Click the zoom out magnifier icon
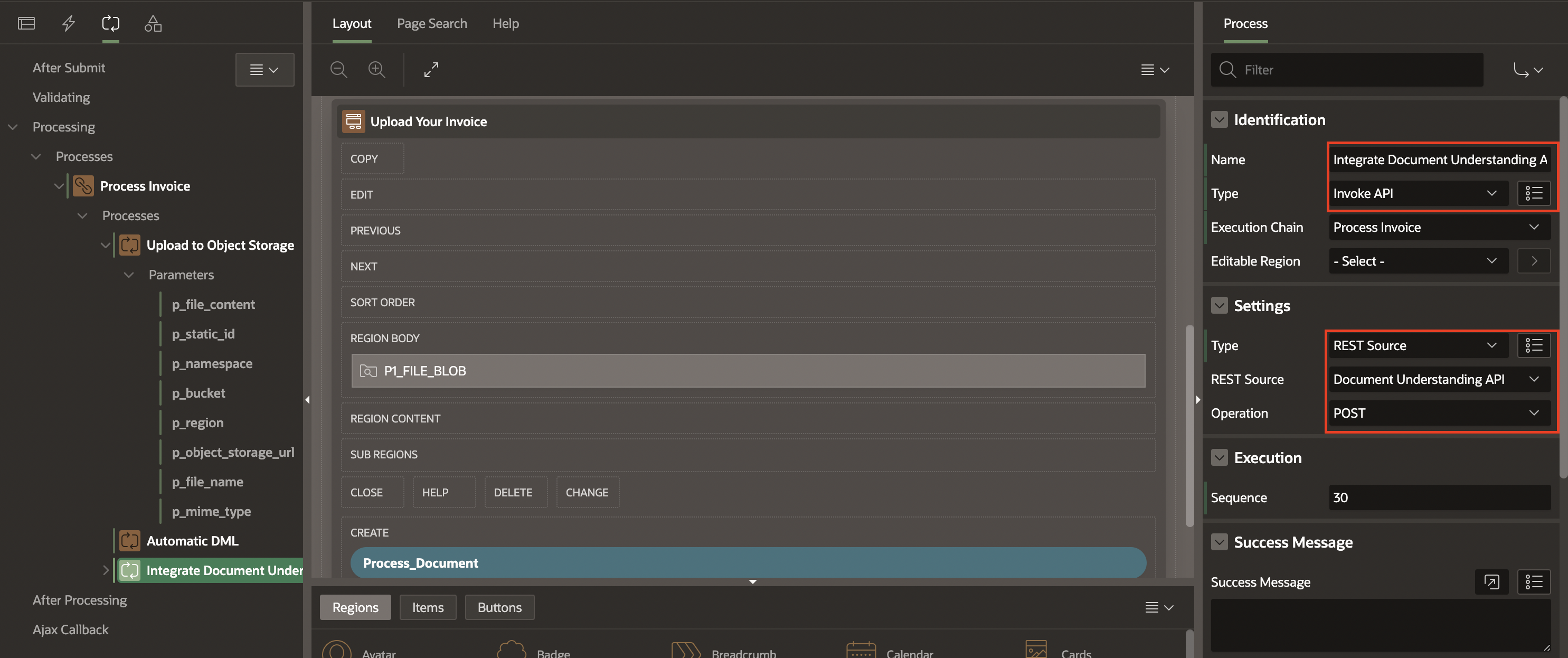Screen dimensions: 1568x658 338,69
